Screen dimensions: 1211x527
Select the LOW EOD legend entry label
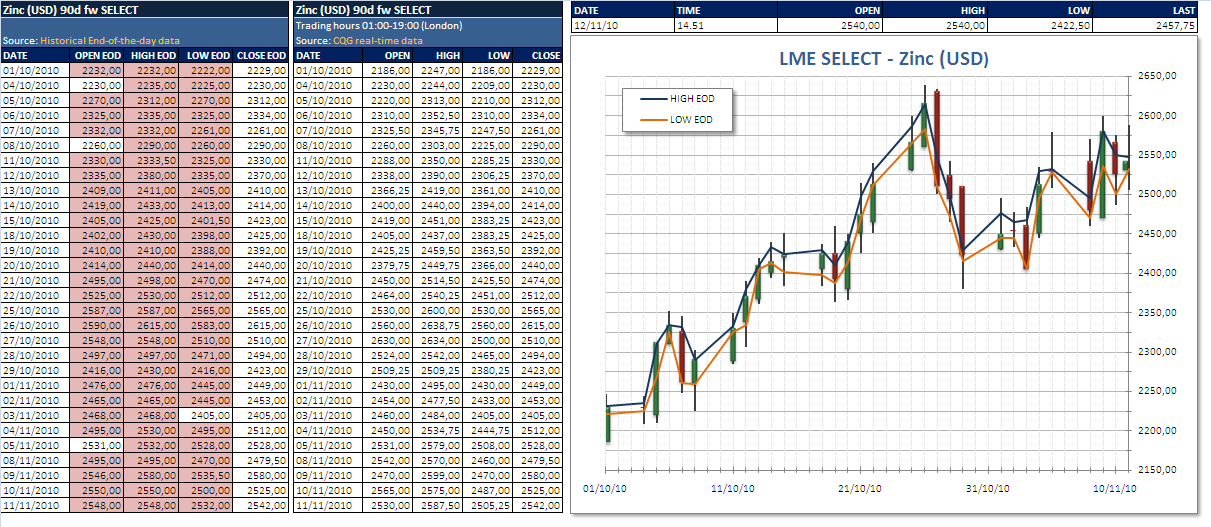689,121
